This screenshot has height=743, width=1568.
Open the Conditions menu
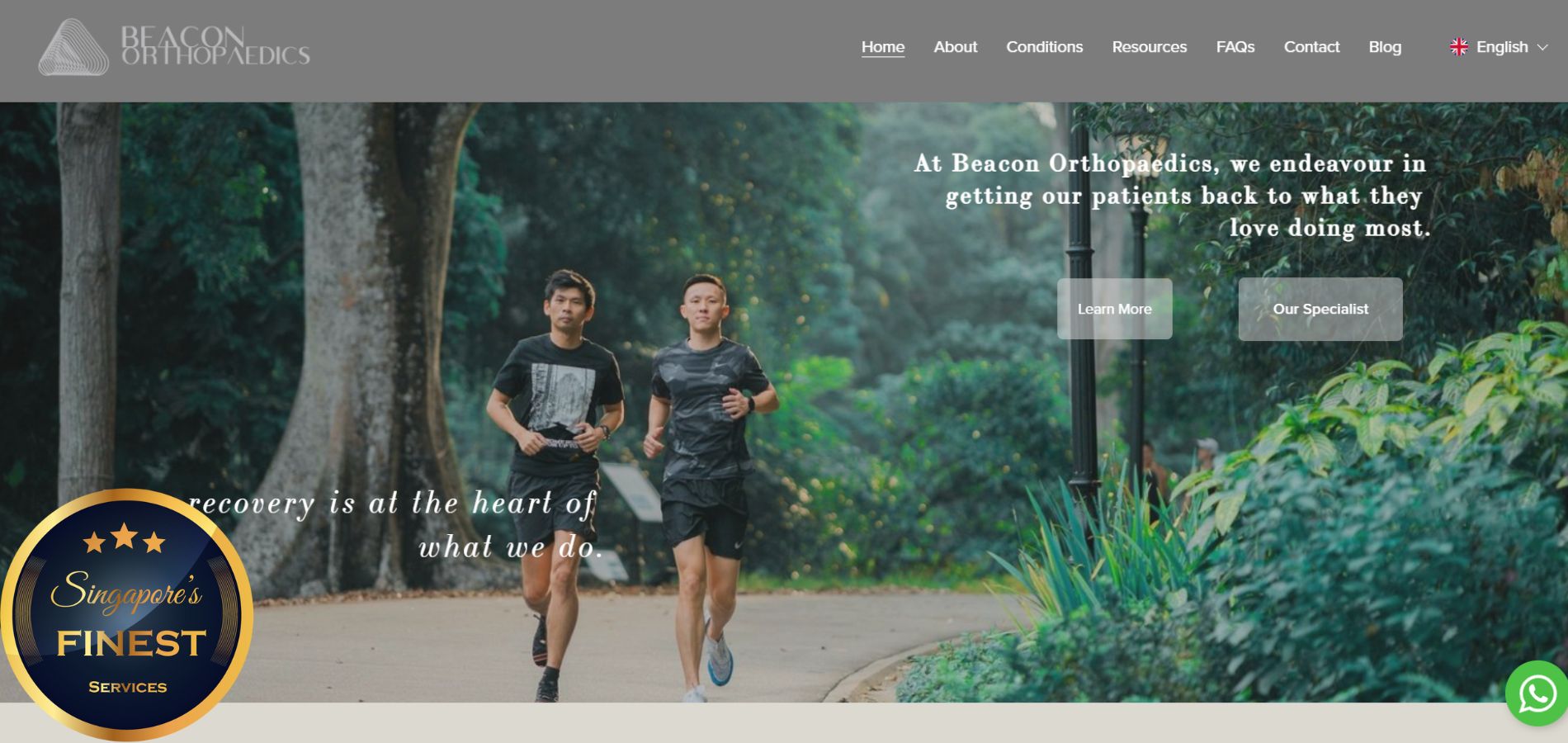[x=1044, y=47]
